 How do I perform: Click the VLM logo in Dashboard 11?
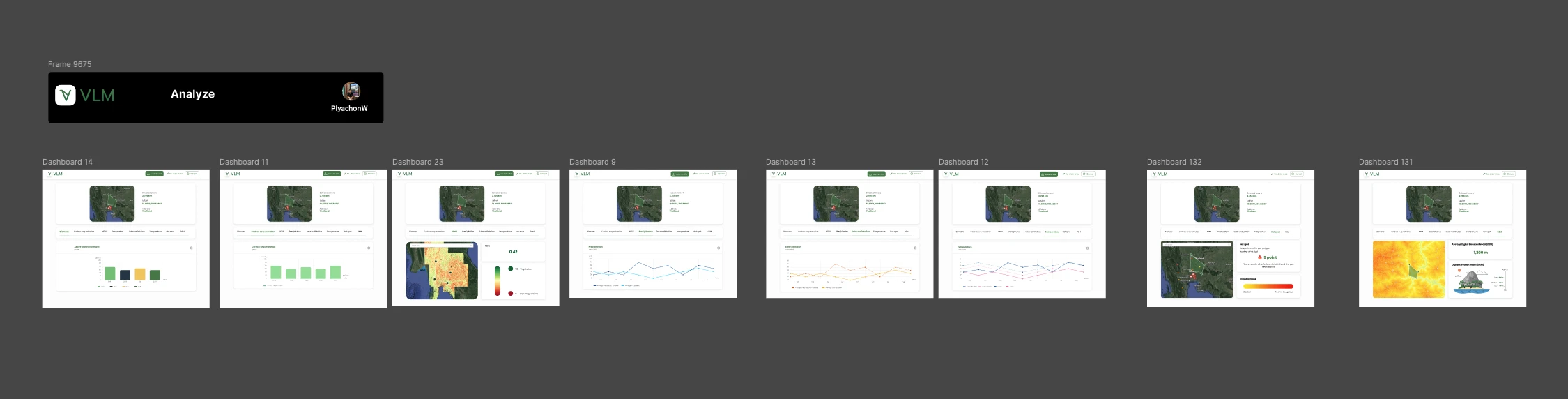point(233,174)
